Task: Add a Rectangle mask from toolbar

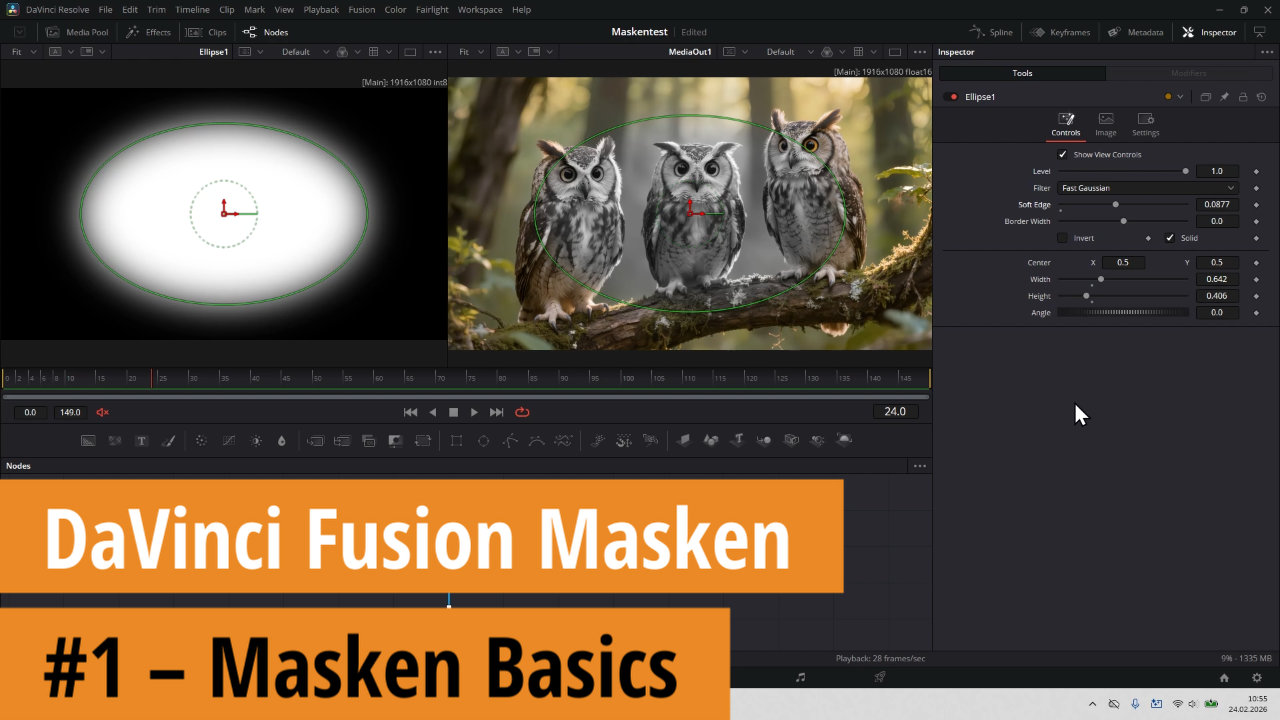Action: 457,440
